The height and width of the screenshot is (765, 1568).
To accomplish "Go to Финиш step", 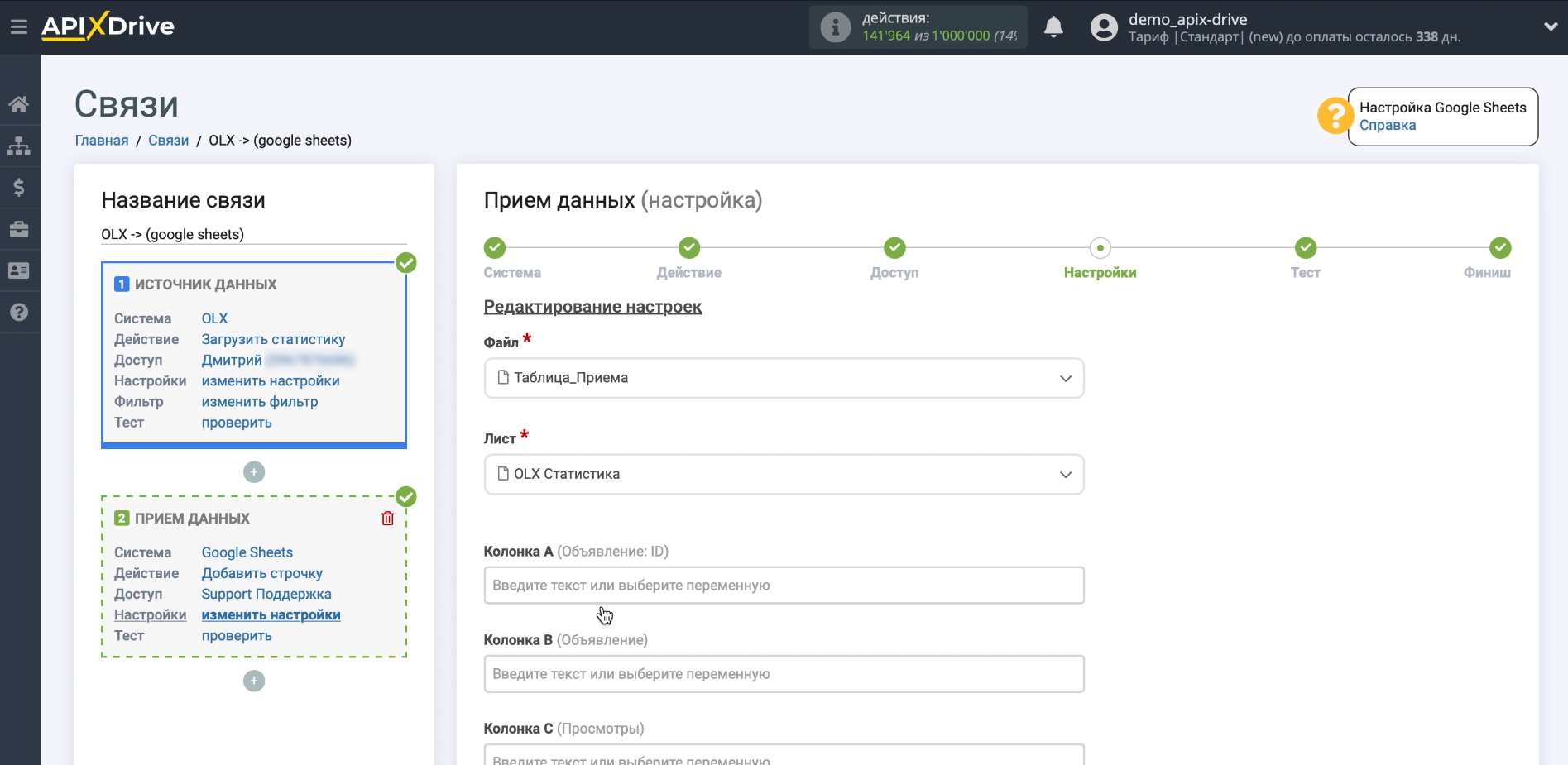I will [x=1500, y=248].
